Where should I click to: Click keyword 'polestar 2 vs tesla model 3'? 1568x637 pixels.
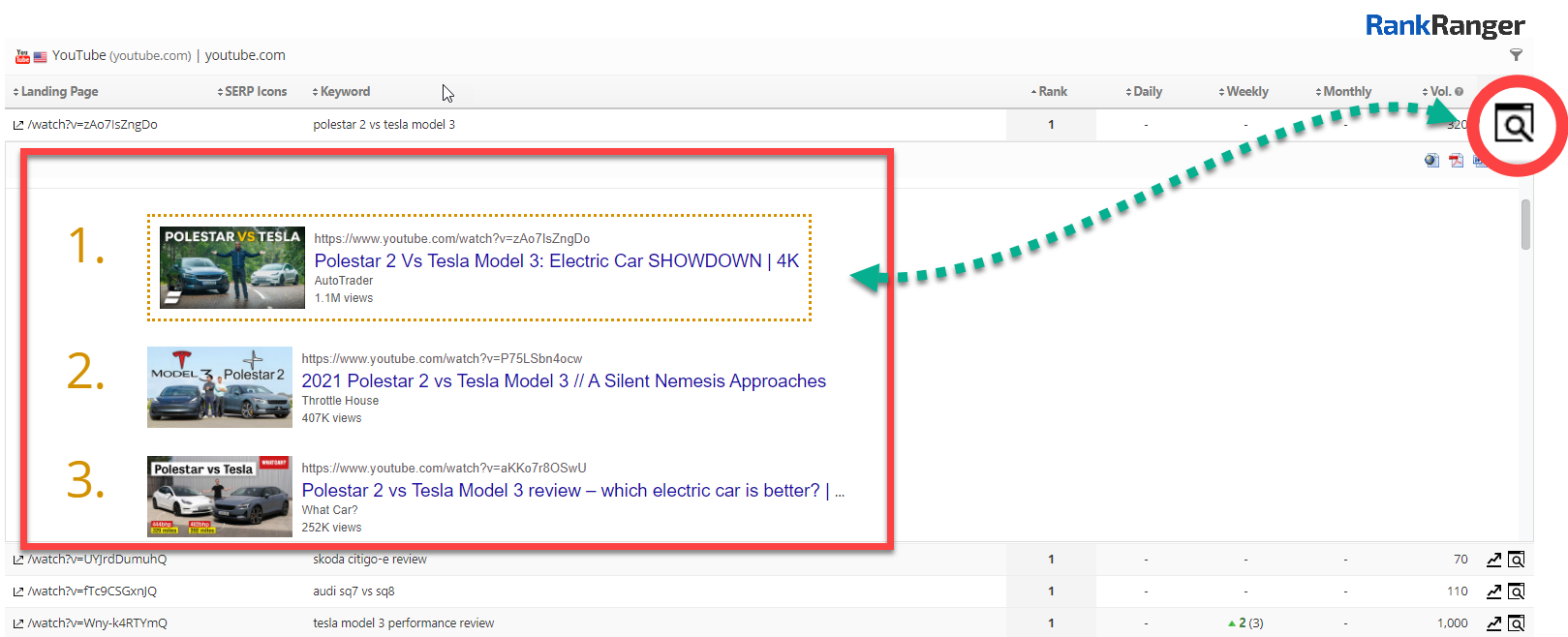(x=384, y=125)
